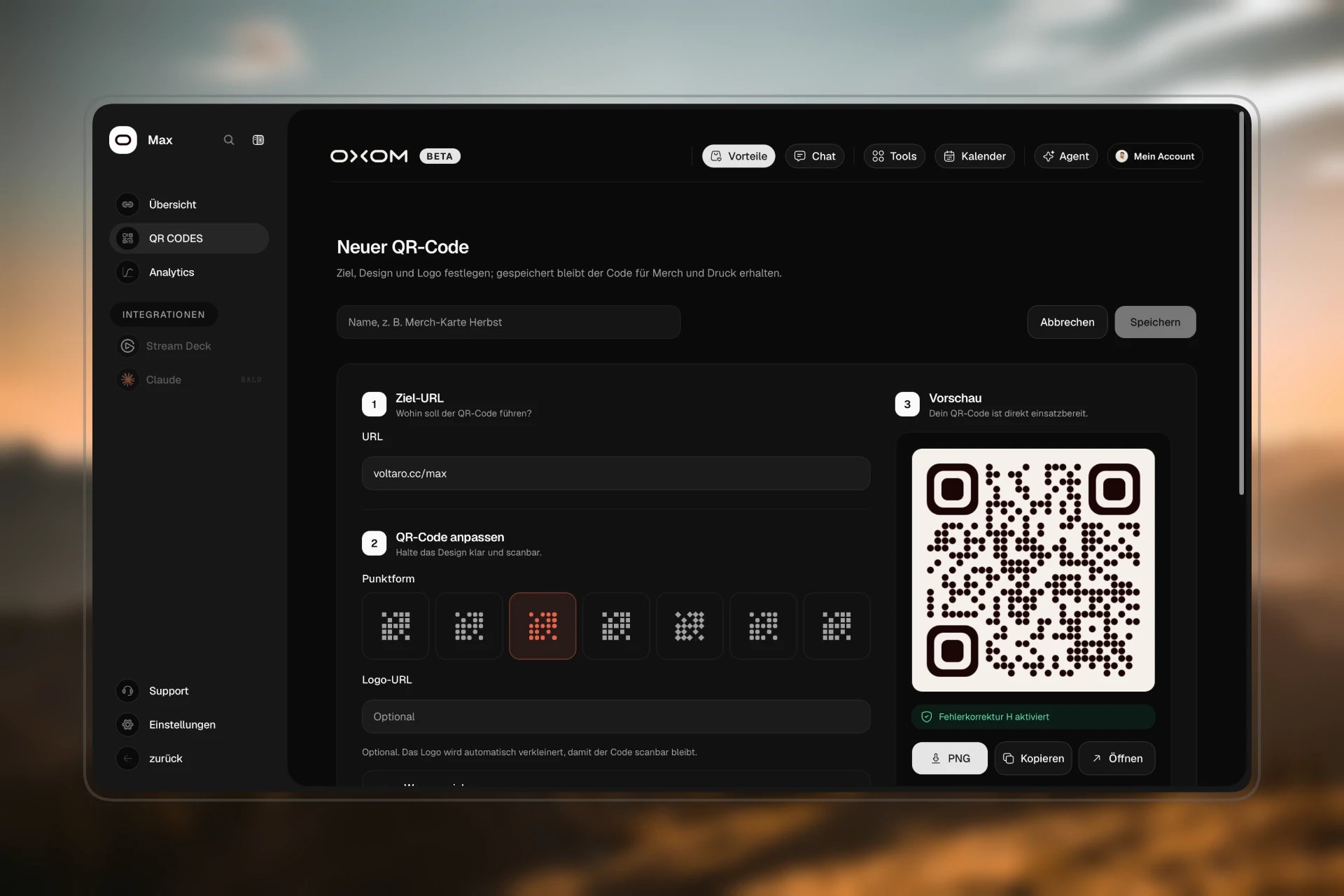Click the Abbrechen button
Screen dimensions: 1344x896
1067,322
